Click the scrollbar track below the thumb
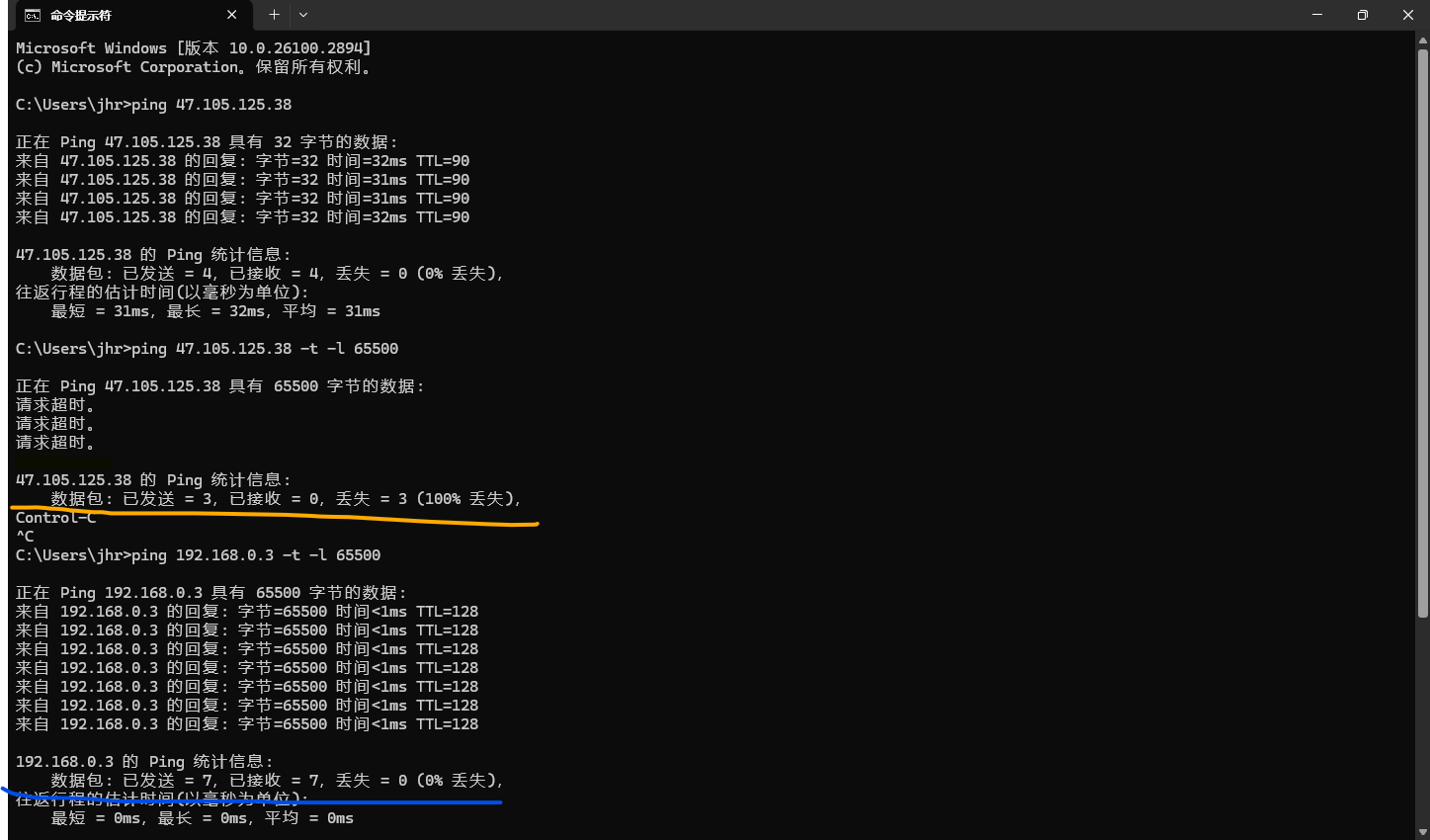The image size is (1430, 840). click(x=1422, y=721)
